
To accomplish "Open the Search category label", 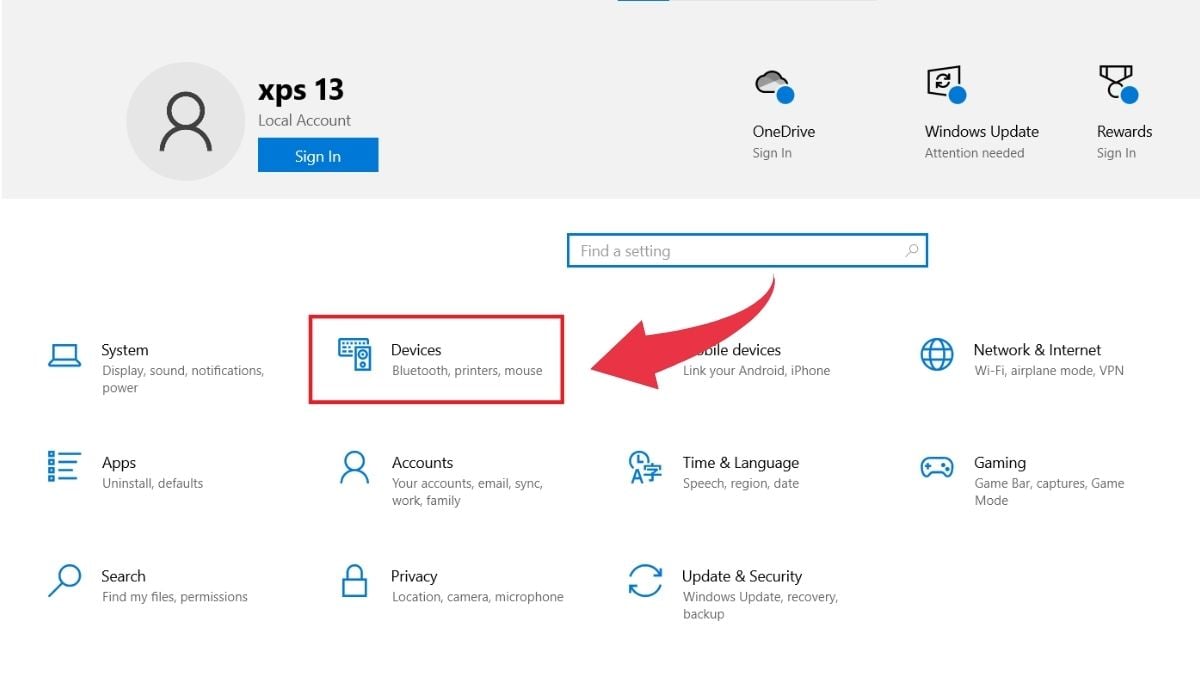I will coord(123,576).
